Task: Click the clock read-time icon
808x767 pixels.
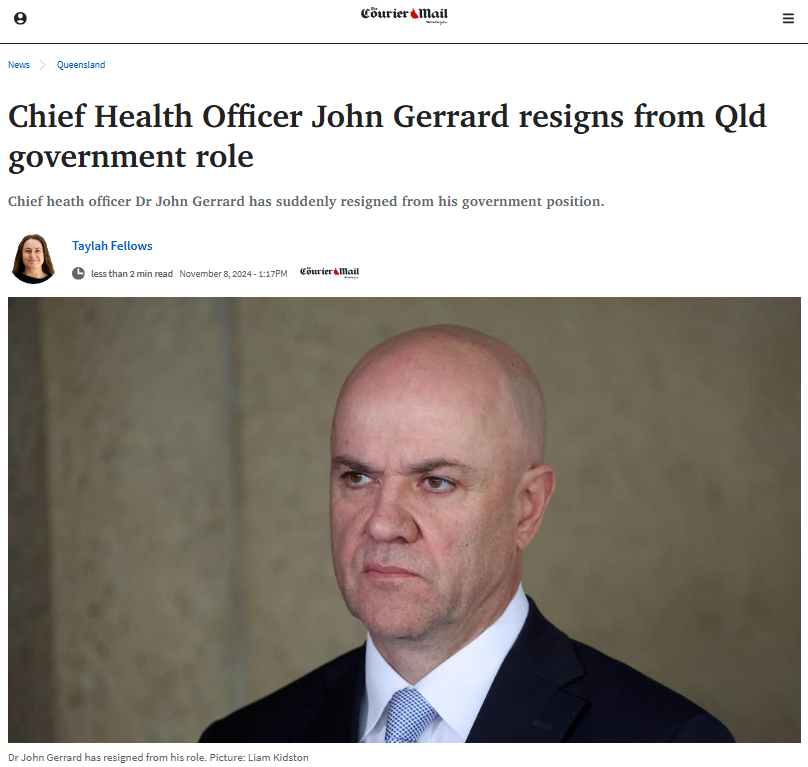Action: tap(78, 273)
